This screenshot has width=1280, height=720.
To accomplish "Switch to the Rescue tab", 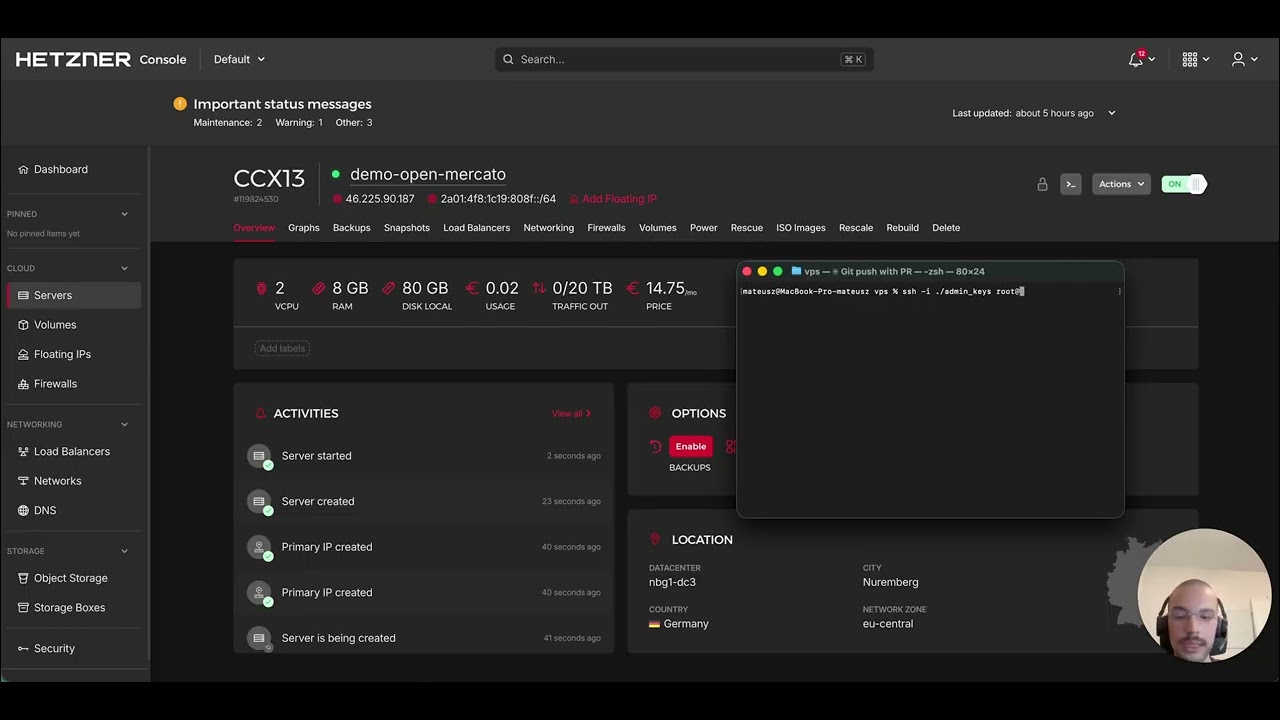I will [x=746, y=228].
